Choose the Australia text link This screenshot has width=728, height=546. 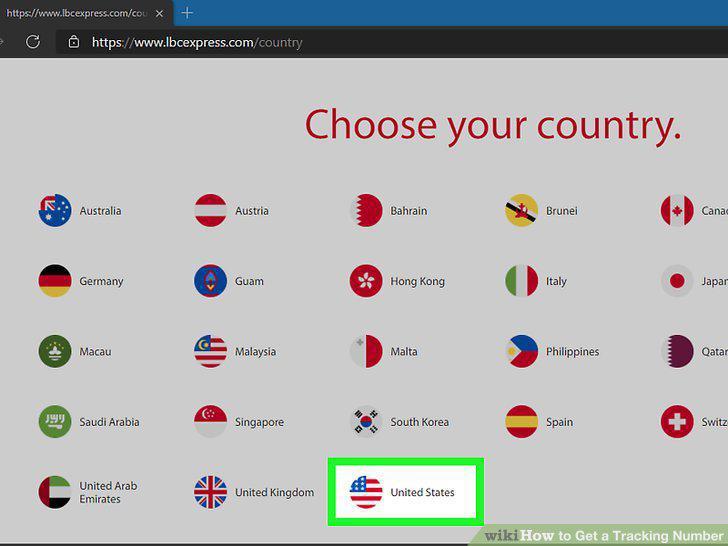[100, 211]
